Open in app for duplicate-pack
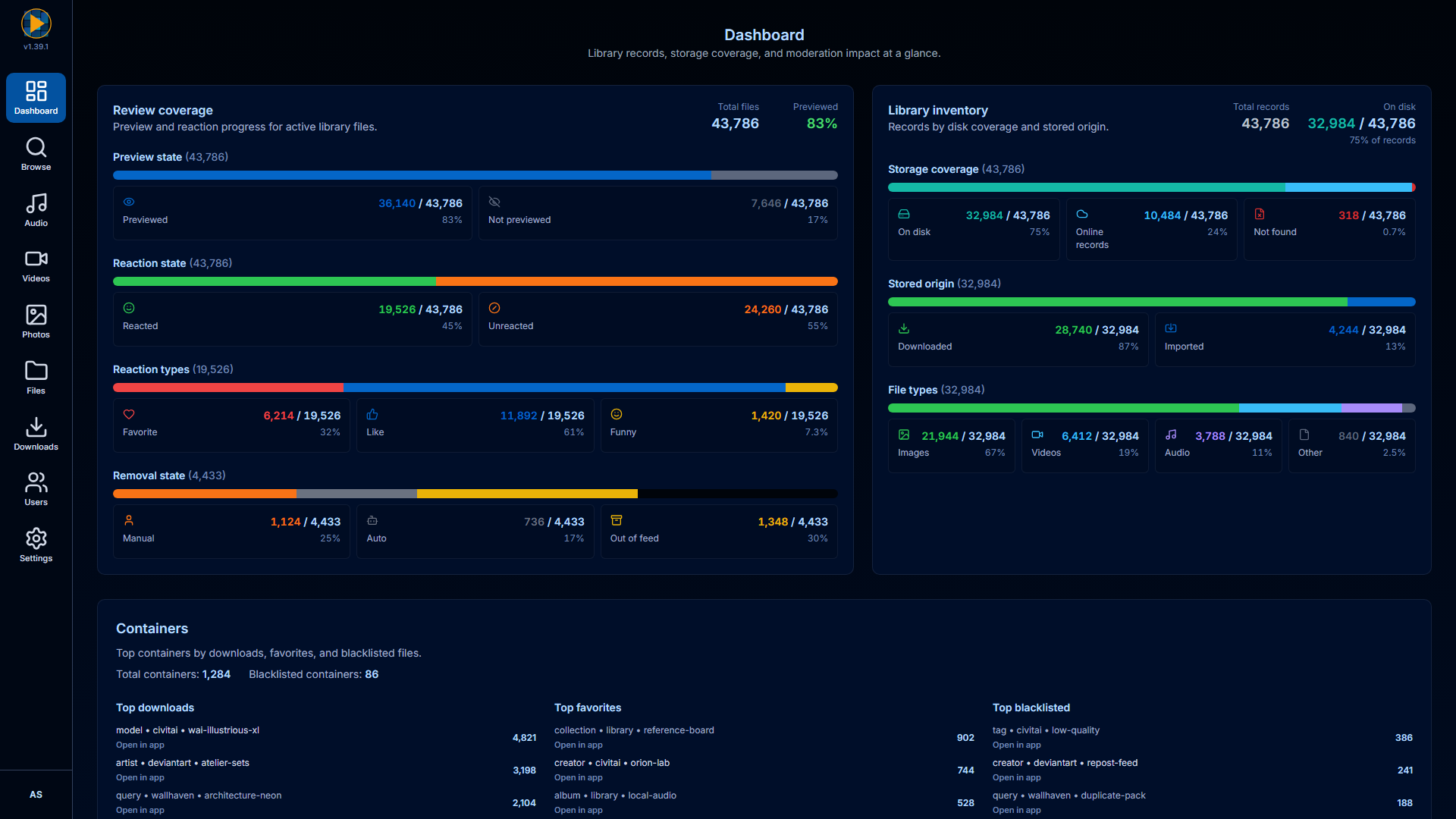This screenshot has width=1456, height=819. click(x=1017, y=811)
